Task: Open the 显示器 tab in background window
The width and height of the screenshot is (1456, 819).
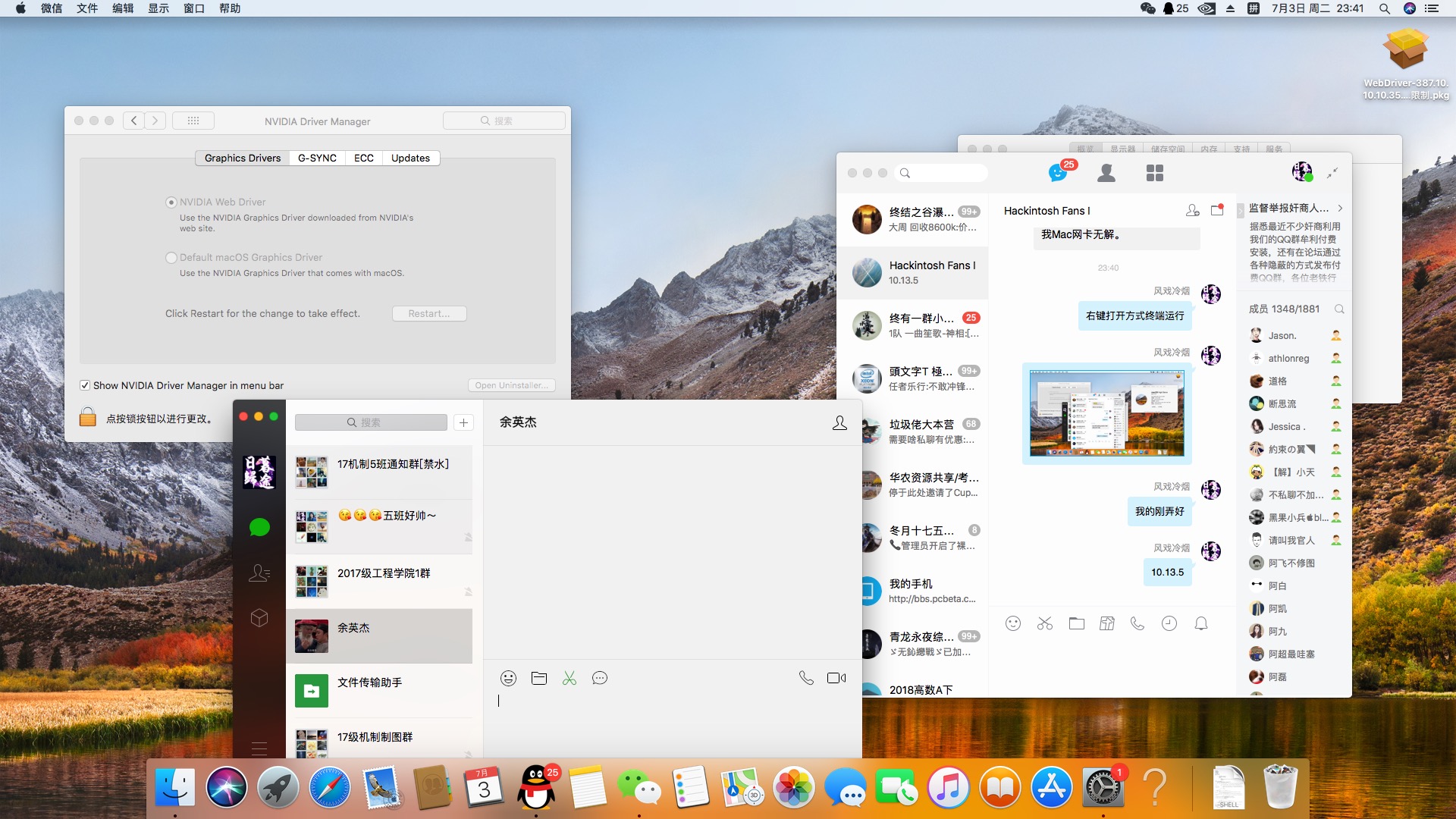Action: [x=1123, y=149]
